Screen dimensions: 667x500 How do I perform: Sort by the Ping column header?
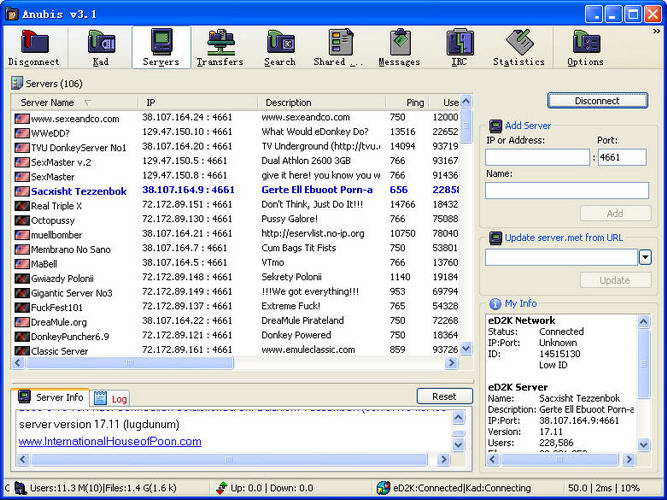point(408,103)
